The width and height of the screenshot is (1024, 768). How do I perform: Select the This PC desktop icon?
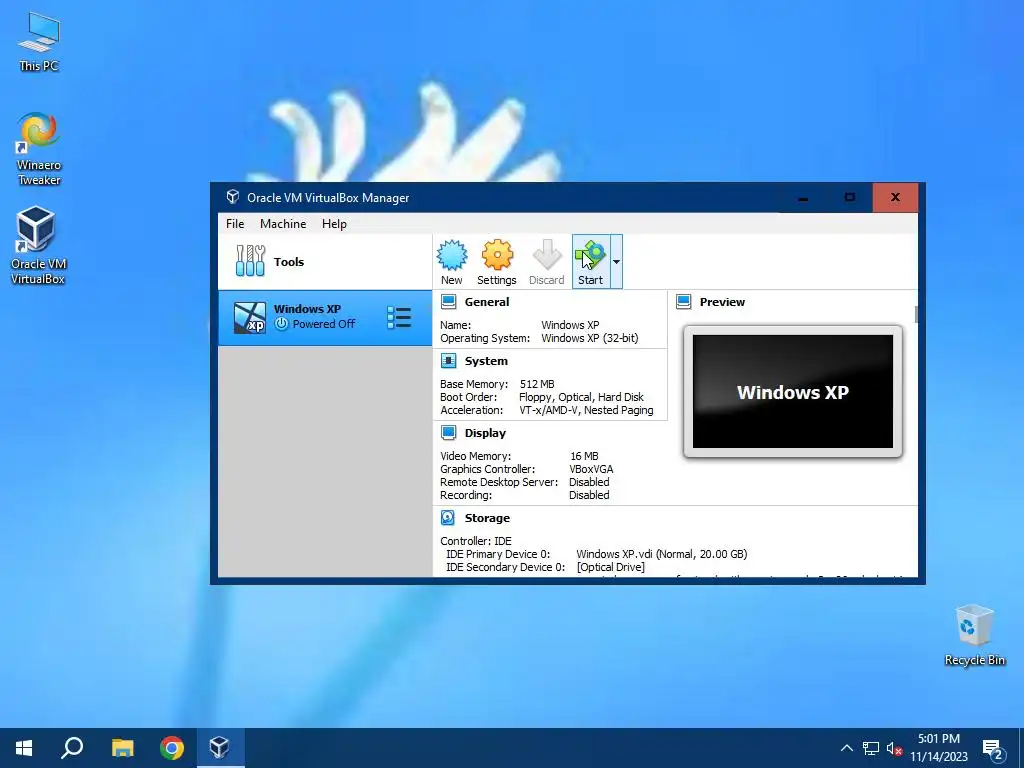[39, 42]
